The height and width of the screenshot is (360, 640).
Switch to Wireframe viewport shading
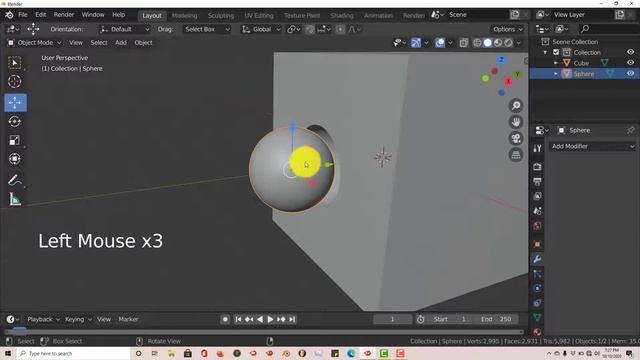477,43
